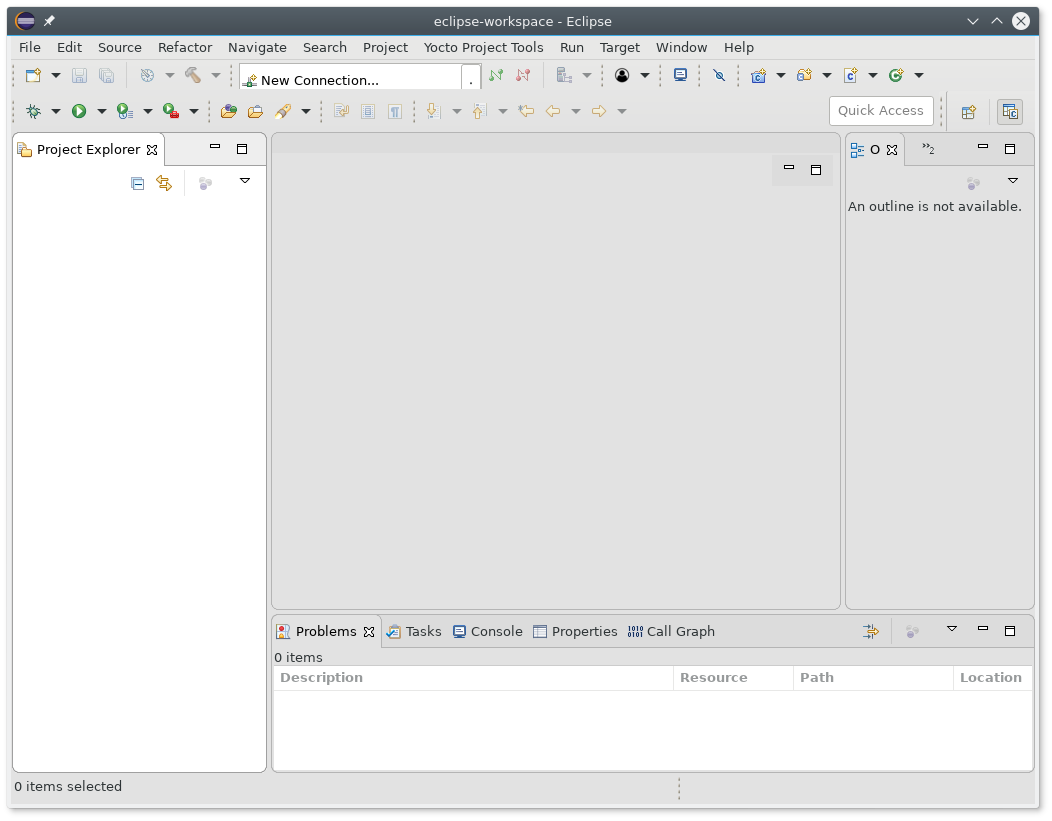
Task: Toggle the C/C++ perspective button
Action: [1010, 112]
